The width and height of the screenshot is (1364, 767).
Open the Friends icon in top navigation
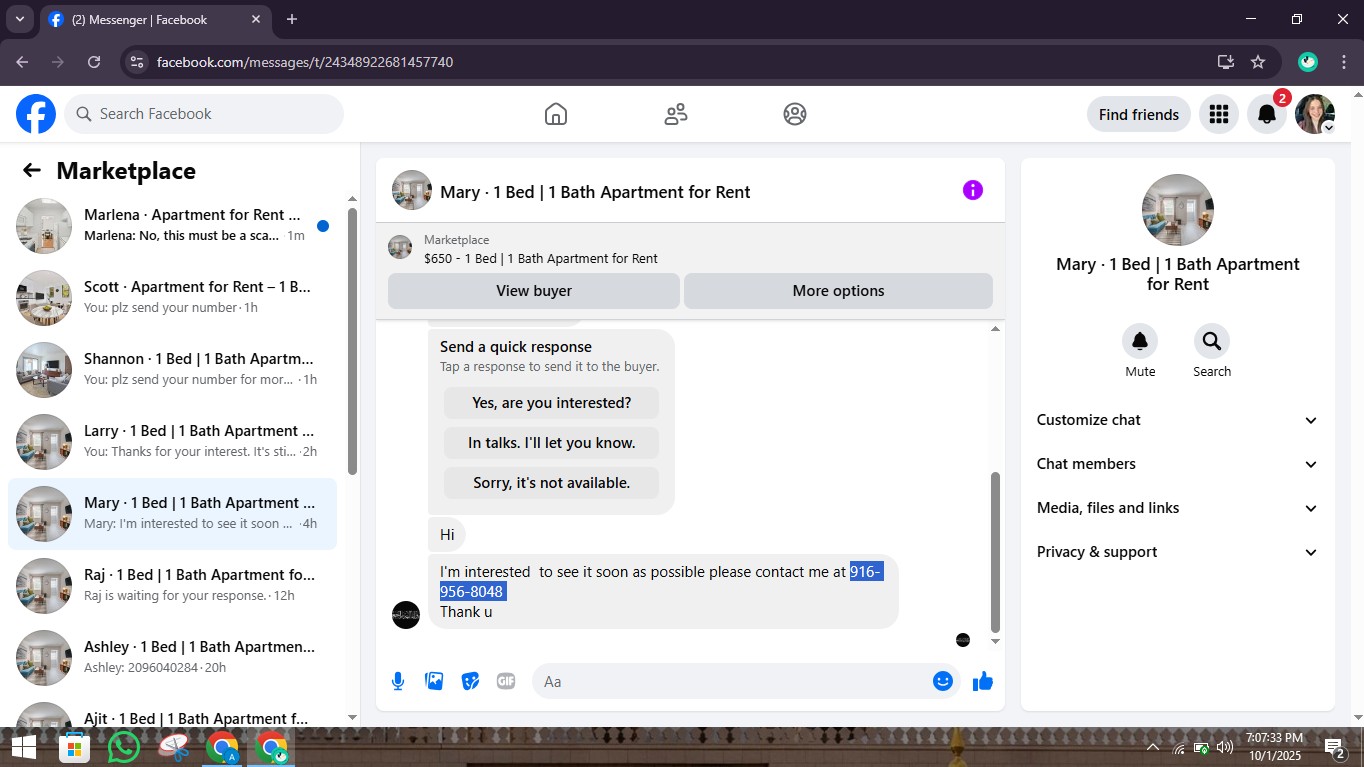[676, 114]
